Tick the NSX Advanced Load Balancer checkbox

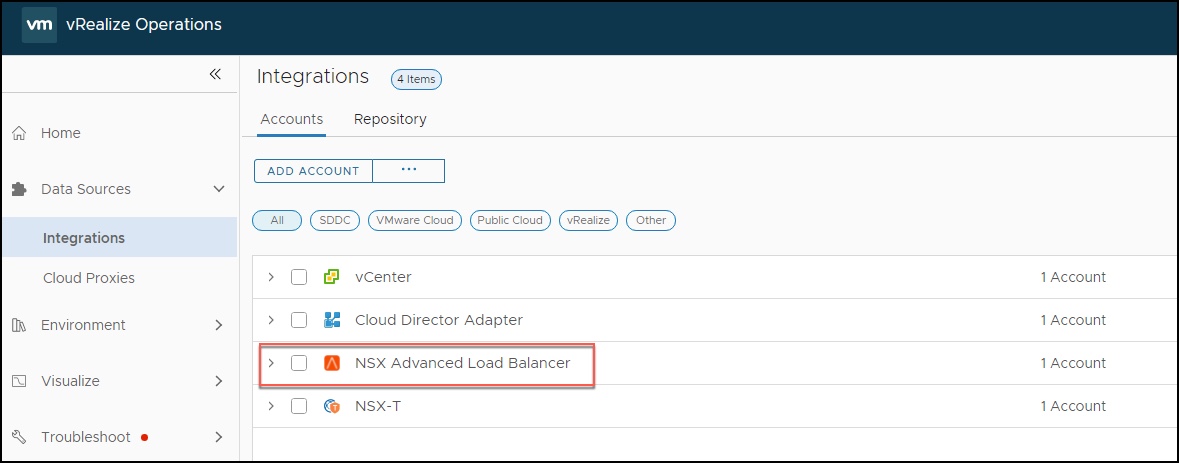pos(299,363)
